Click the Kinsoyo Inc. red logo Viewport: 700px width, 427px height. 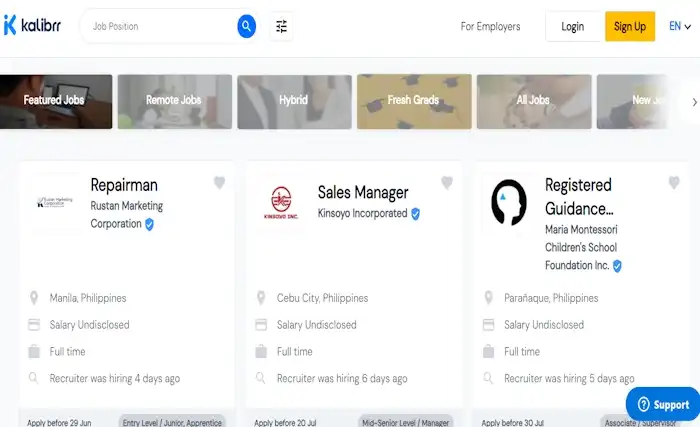point(281,203)
